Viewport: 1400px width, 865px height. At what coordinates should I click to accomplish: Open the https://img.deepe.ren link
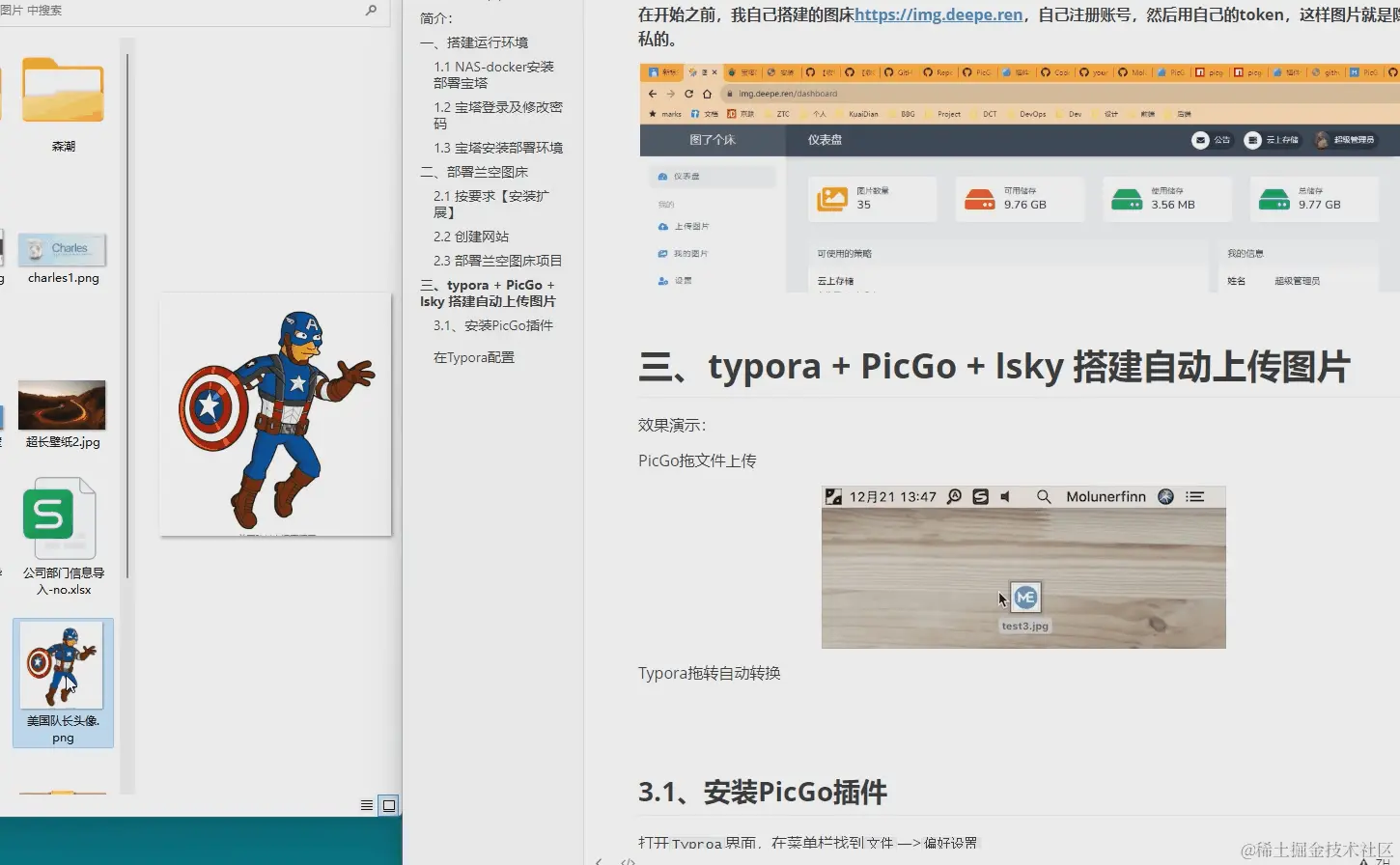click(x=938, y=14)
